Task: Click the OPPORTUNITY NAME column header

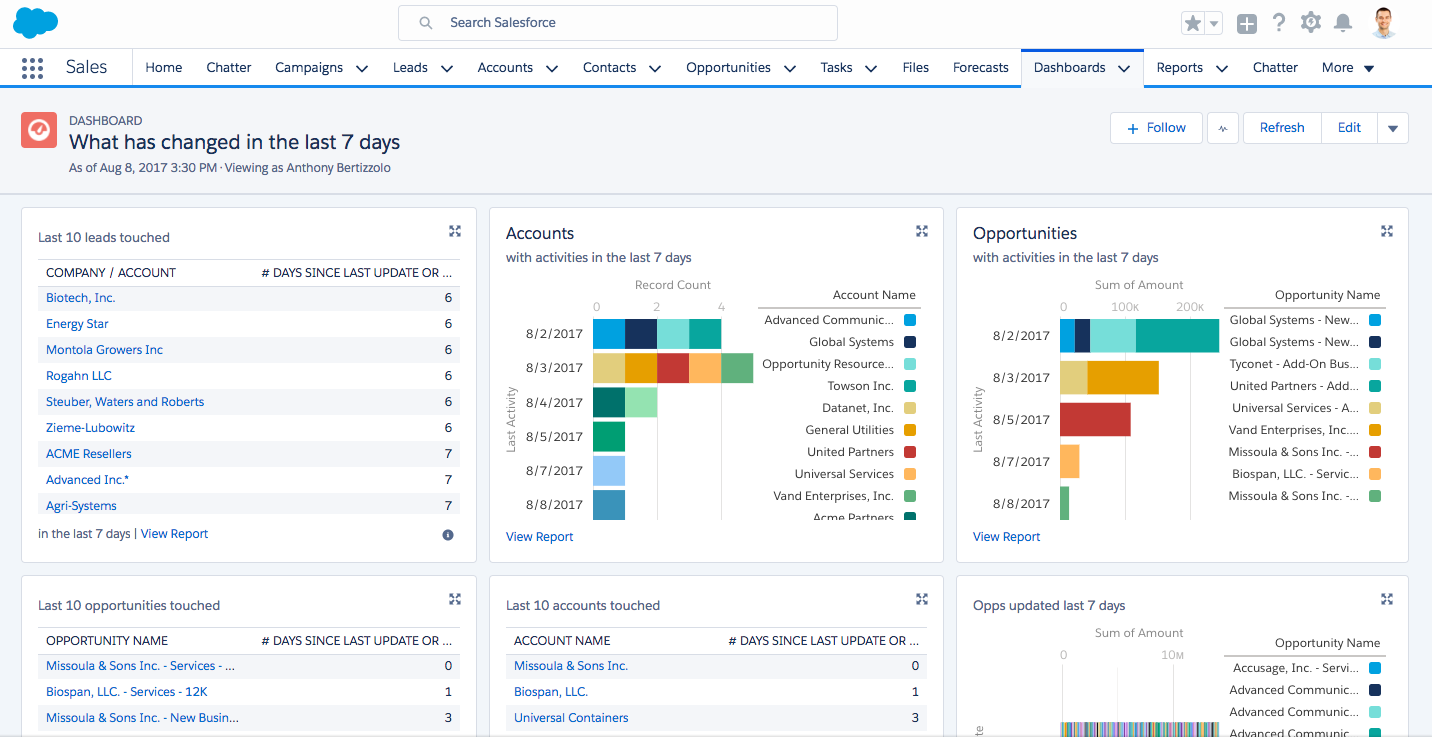Action: point(107,640)
